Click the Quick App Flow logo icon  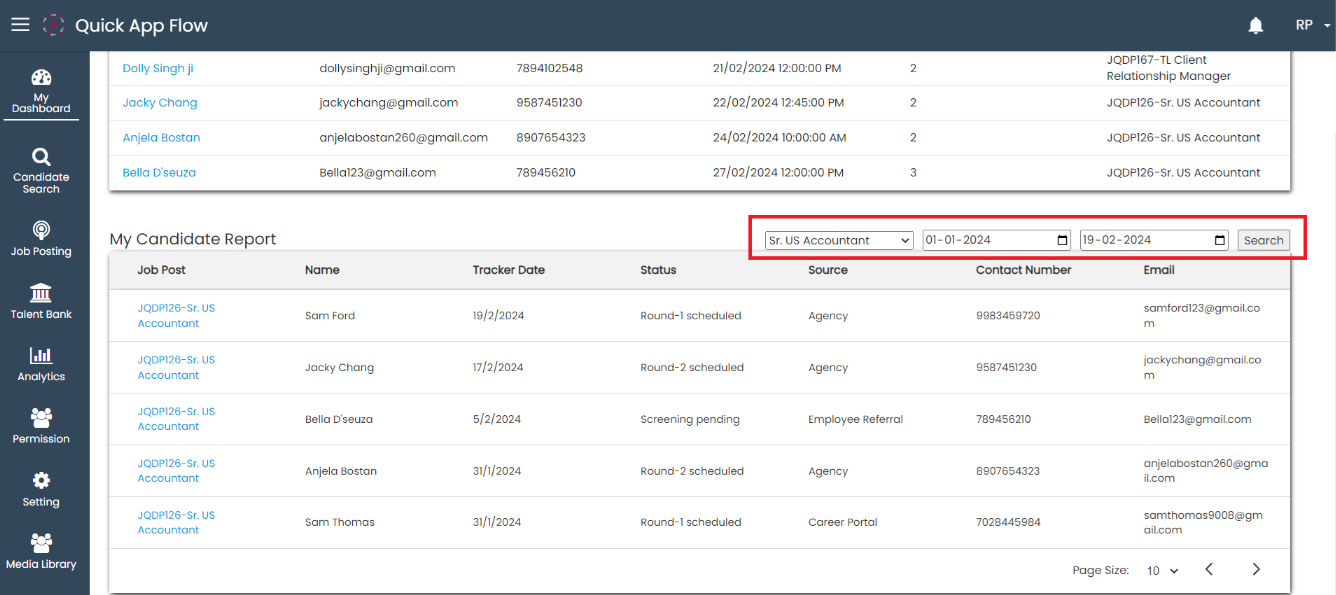(x=53, y=25)
